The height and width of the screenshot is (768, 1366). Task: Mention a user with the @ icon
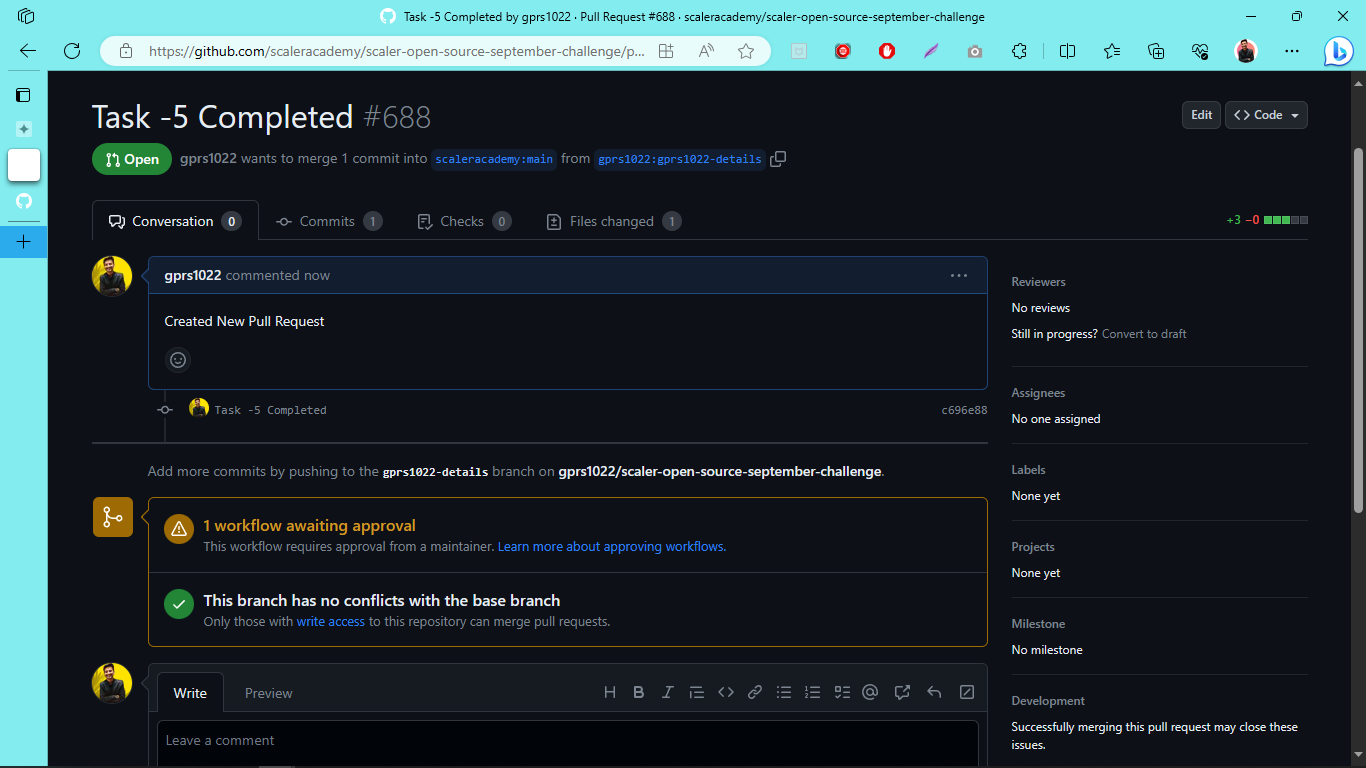(869, 691)
